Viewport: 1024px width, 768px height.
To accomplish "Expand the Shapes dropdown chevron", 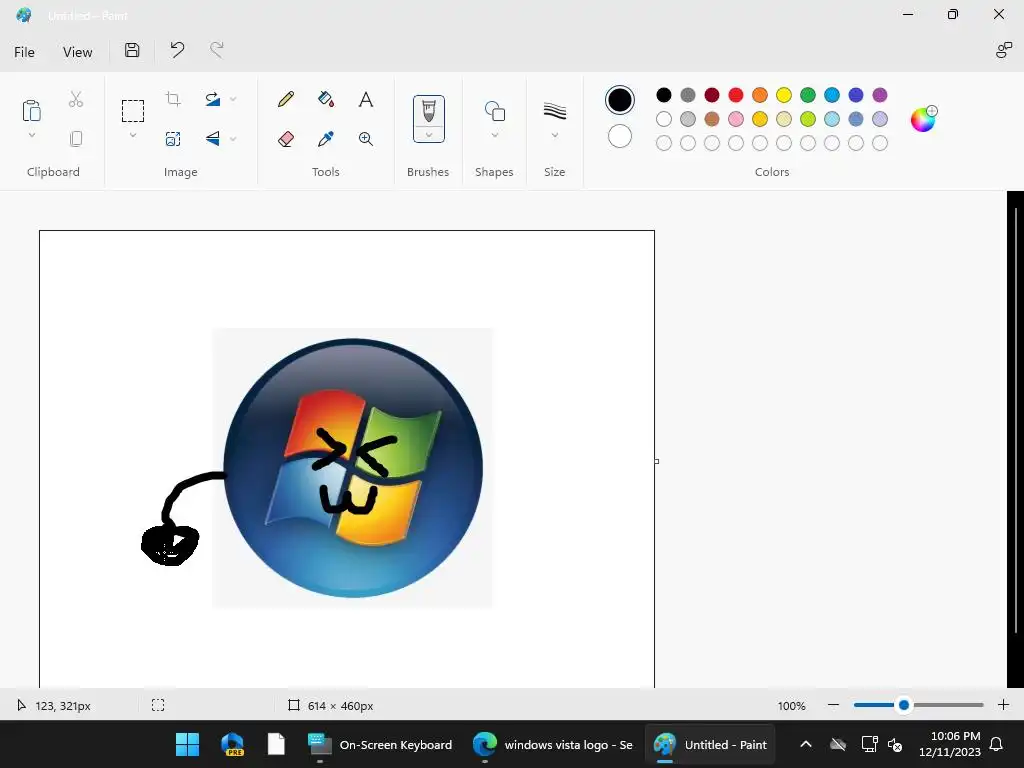I will pos(494,135).
